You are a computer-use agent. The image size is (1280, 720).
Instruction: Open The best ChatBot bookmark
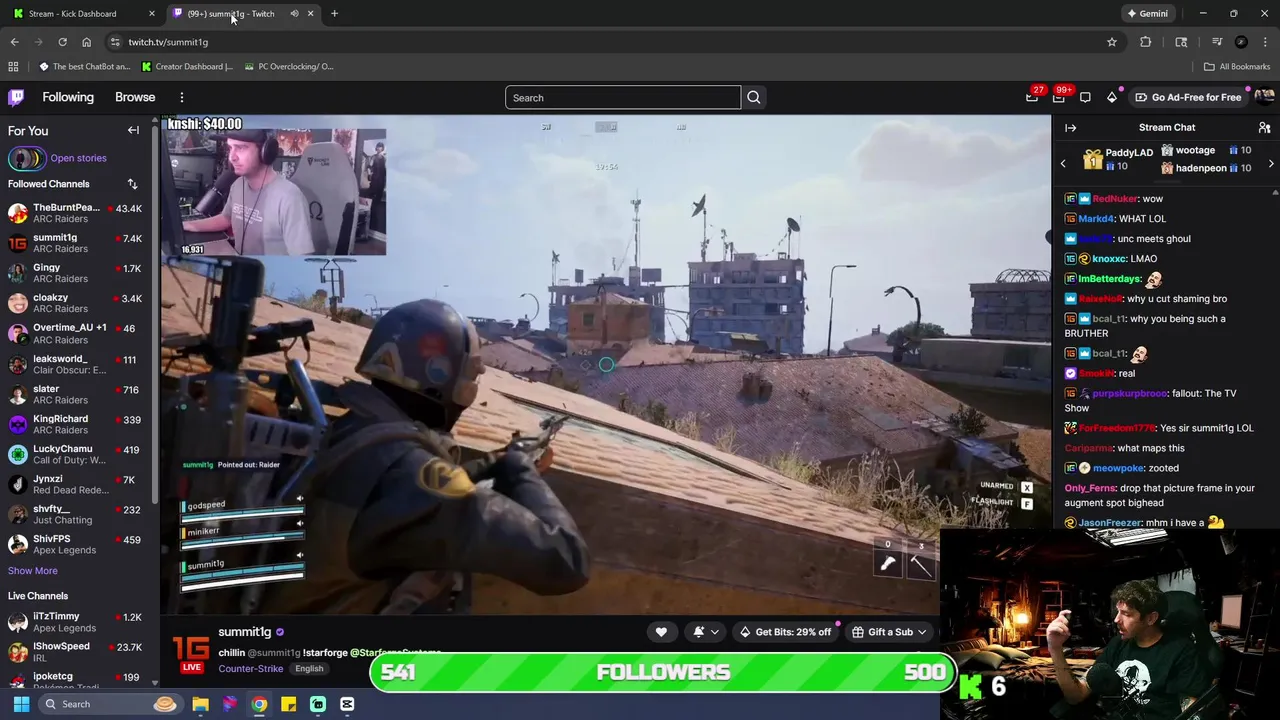(x=85, y=67)
